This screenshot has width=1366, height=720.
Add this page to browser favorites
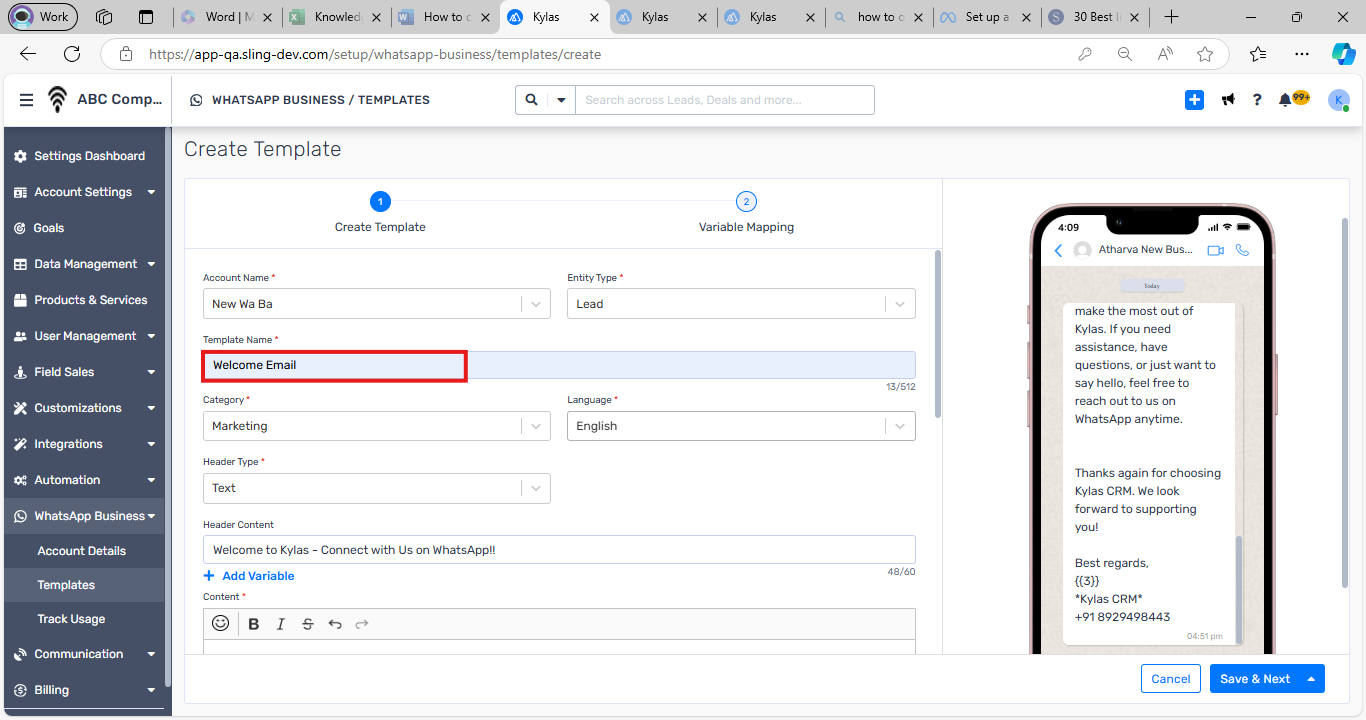pos(1205,54)
